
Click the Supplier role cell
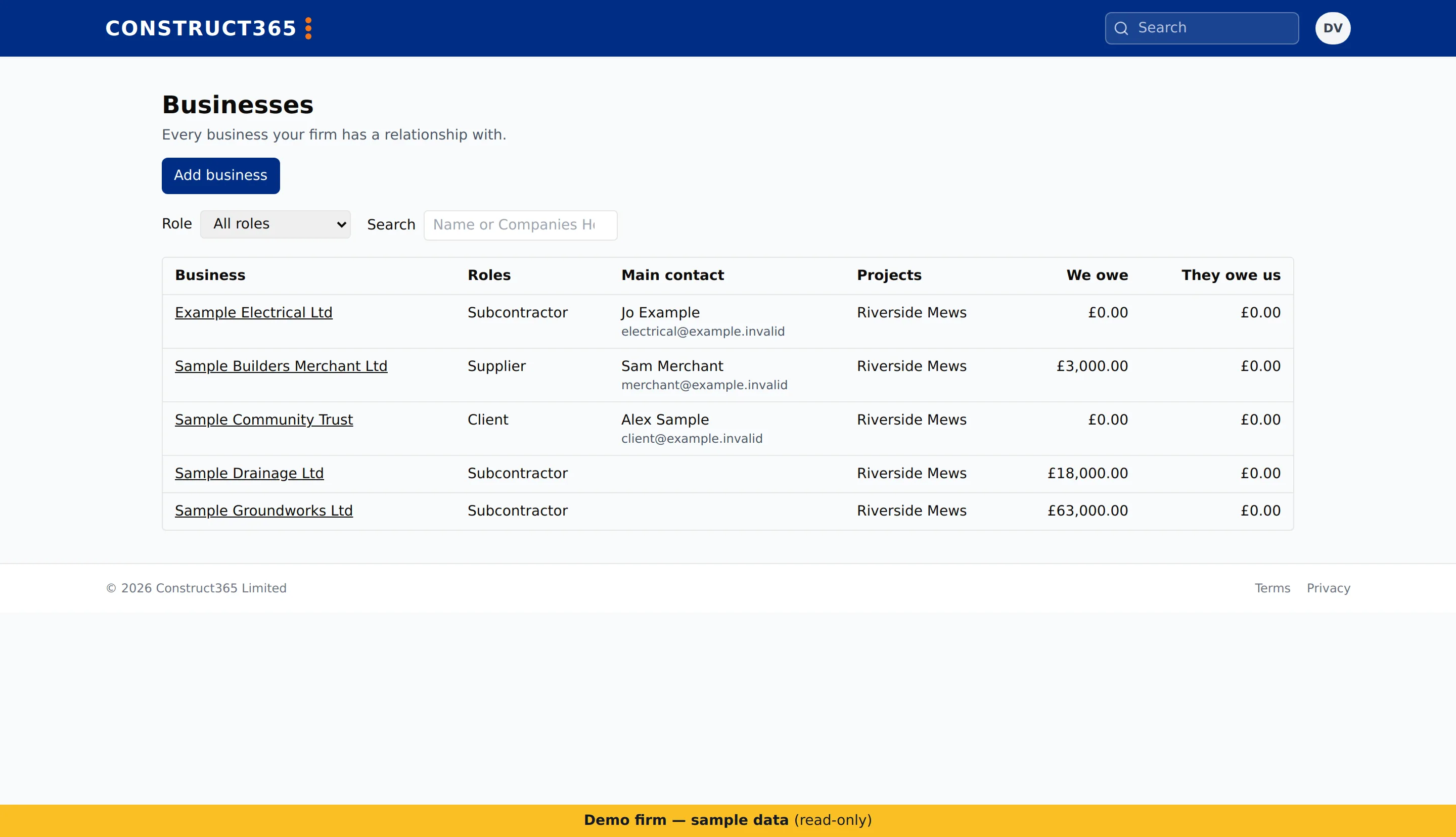point(496,366)
